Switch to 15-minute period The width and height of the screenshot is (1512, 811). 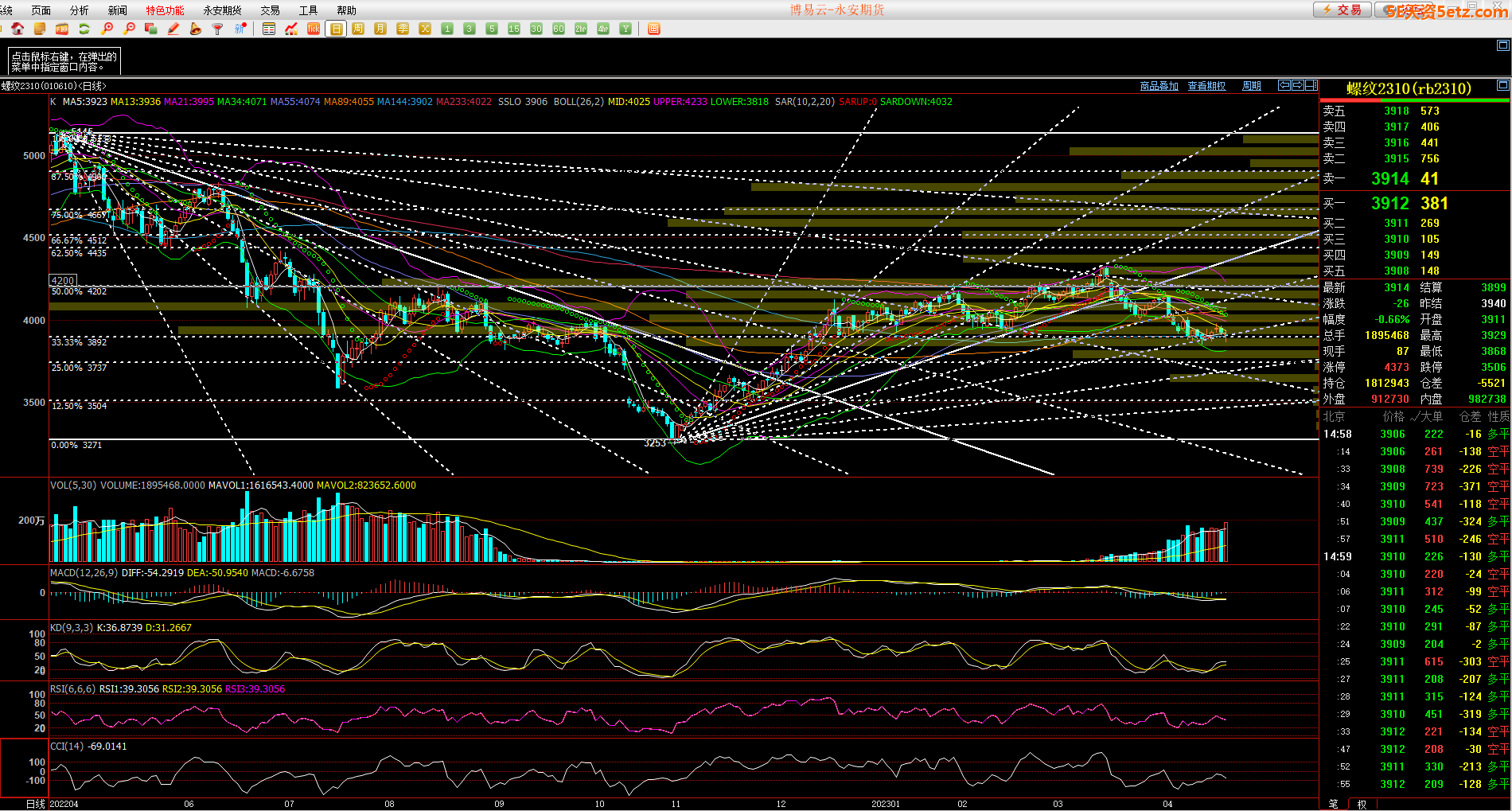click(x=514, y=29)
